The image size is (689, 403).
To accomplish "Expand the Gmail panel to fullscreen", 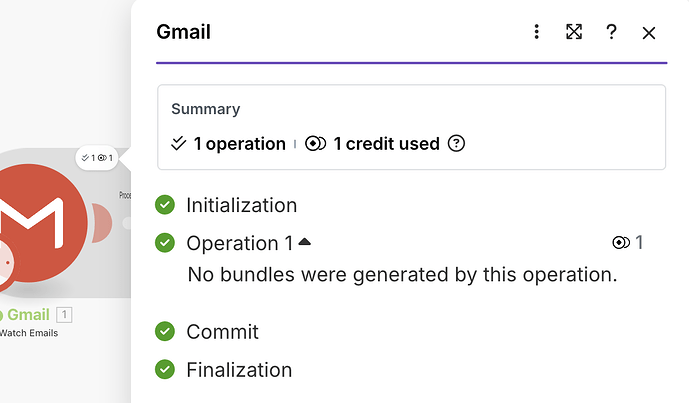I will [x=574, y=32].
